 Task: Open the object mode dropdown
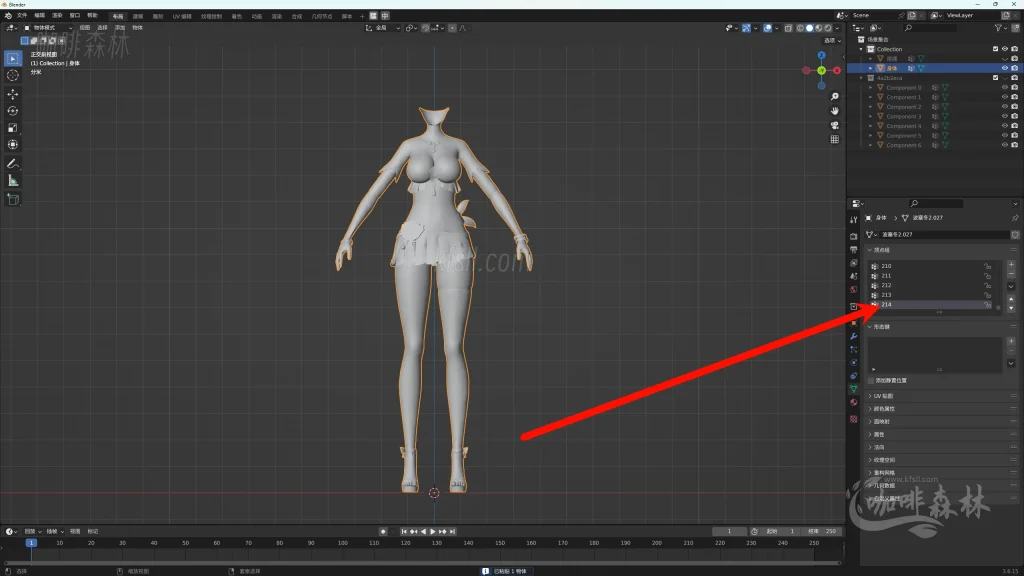click(48, 28)
